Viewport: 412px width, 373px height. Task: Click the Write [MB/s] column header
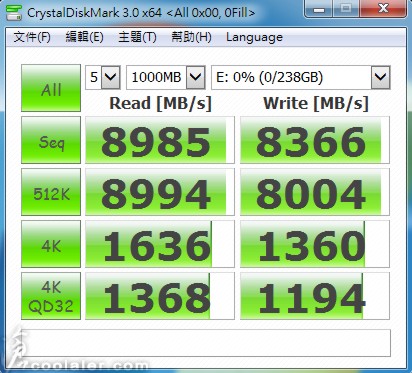(x=316, y=103)
